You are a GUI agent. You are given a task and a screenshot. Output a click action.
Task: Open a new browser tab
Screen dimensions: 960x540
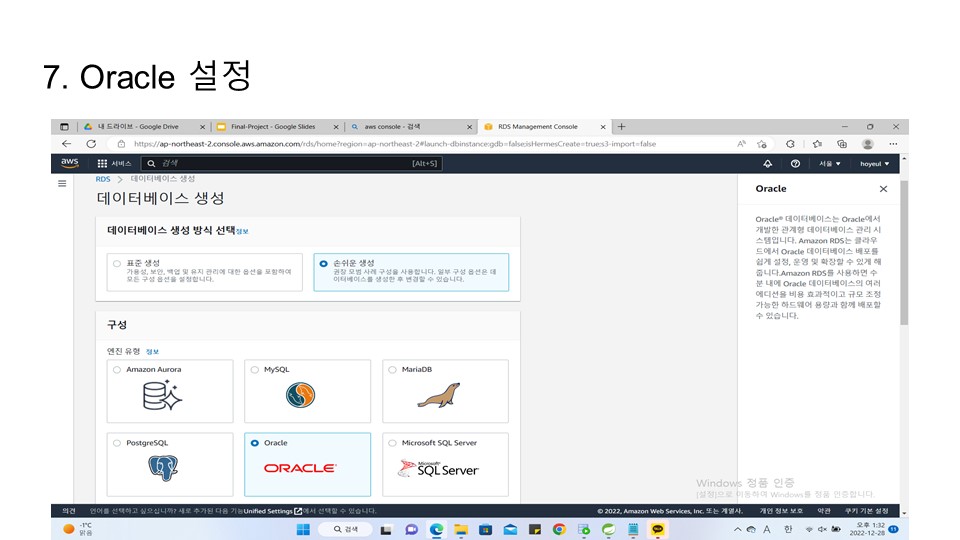click(x=621, y=127)
